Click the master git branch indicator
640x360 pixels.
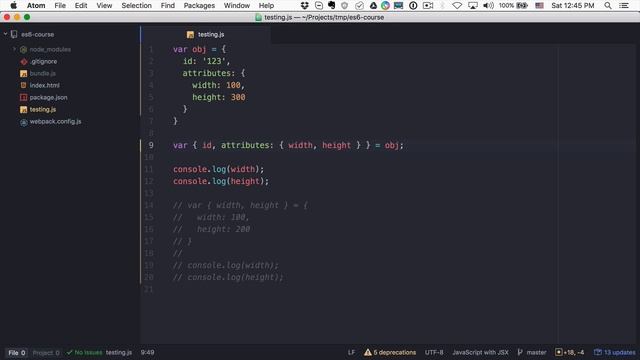click(x=532, y=353)
